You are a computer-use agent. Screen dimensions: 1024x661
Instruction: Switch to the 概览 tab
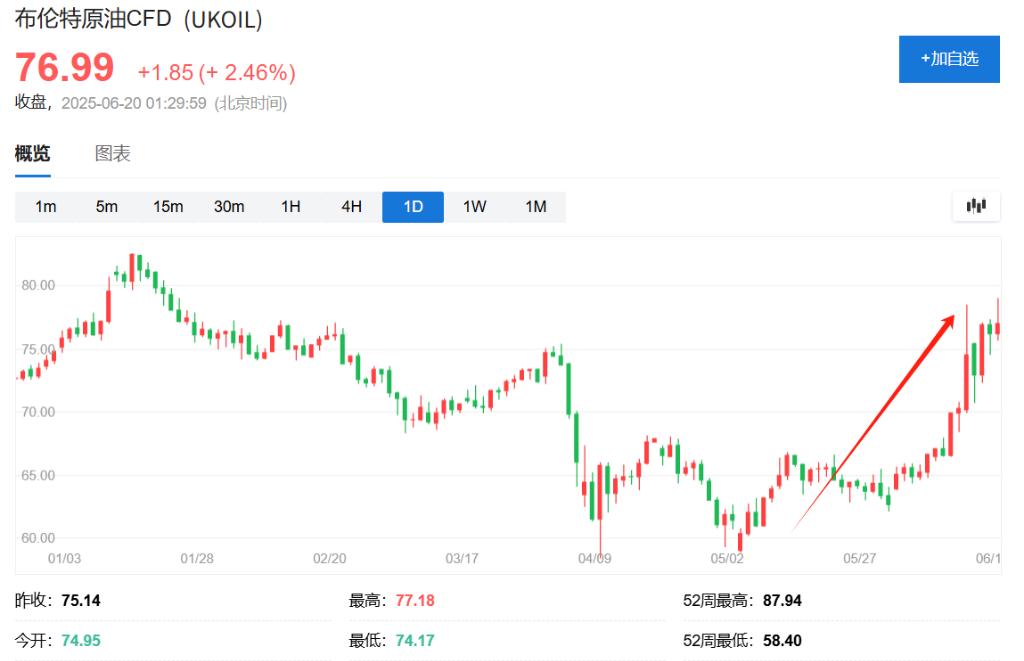32,154
